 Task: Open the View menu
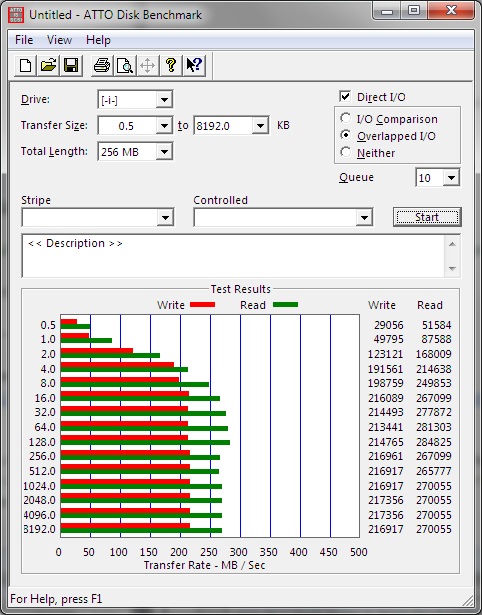pyautogui.click(x=59, y=40)
